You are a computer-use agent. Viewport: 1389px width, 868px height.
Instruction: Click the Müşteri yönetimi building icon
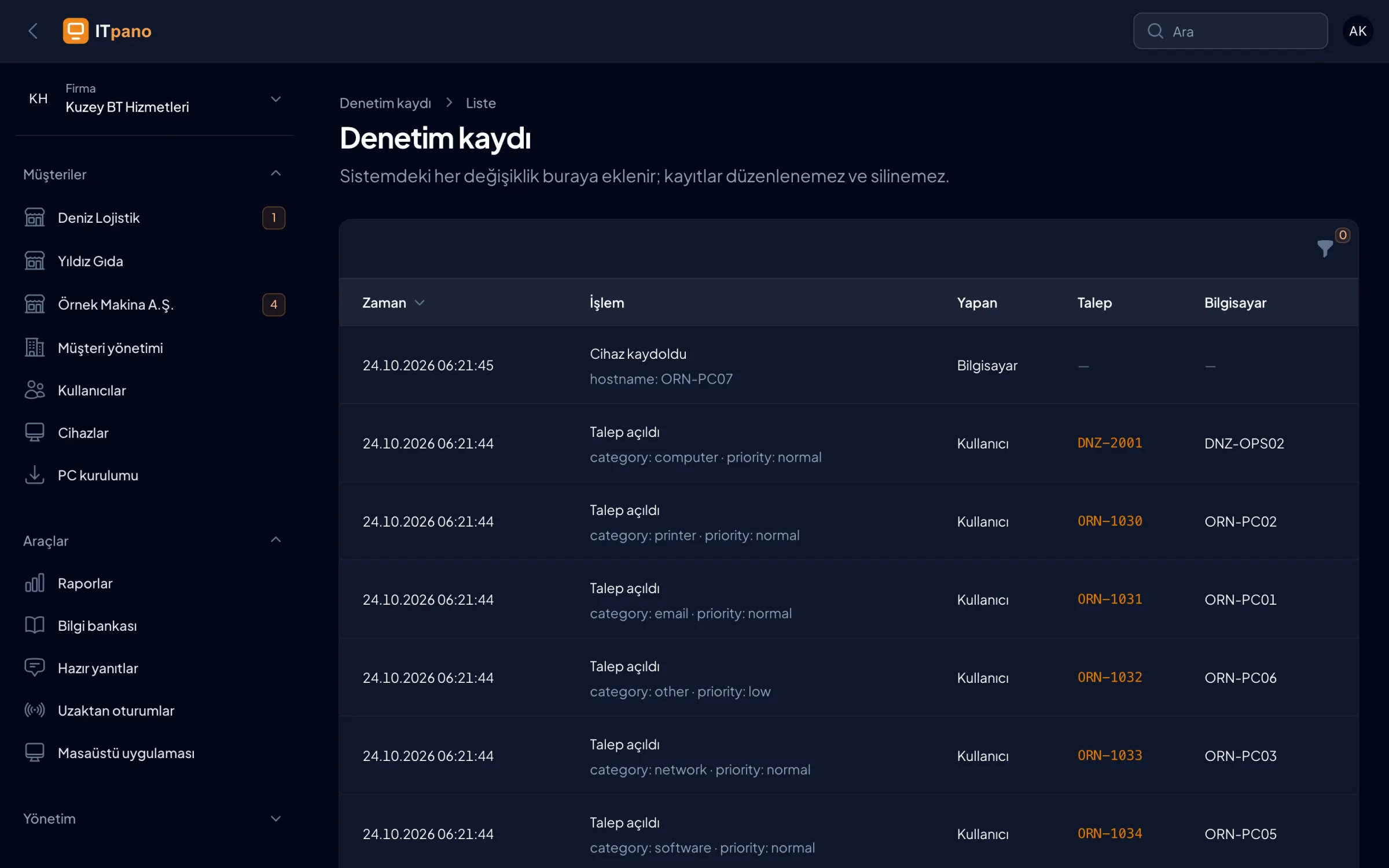point(34,348)
